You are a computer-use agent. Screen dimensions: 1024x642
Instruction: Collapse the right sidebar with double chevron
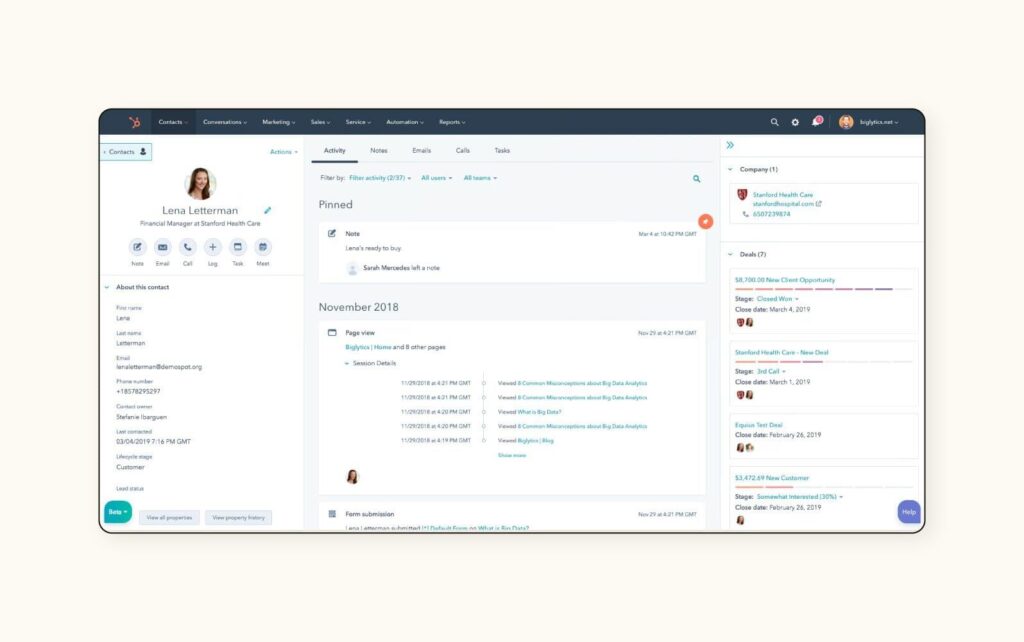(x=730, y=146)
